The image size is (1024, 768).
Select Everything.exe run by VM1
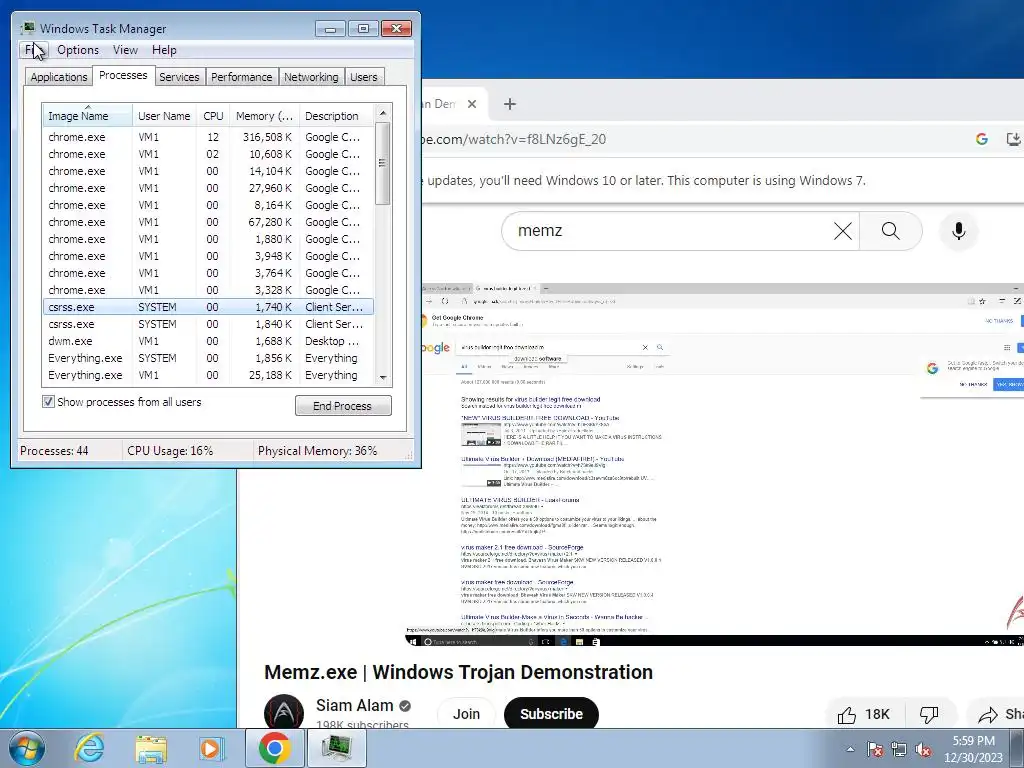click(x=208, y=375)
